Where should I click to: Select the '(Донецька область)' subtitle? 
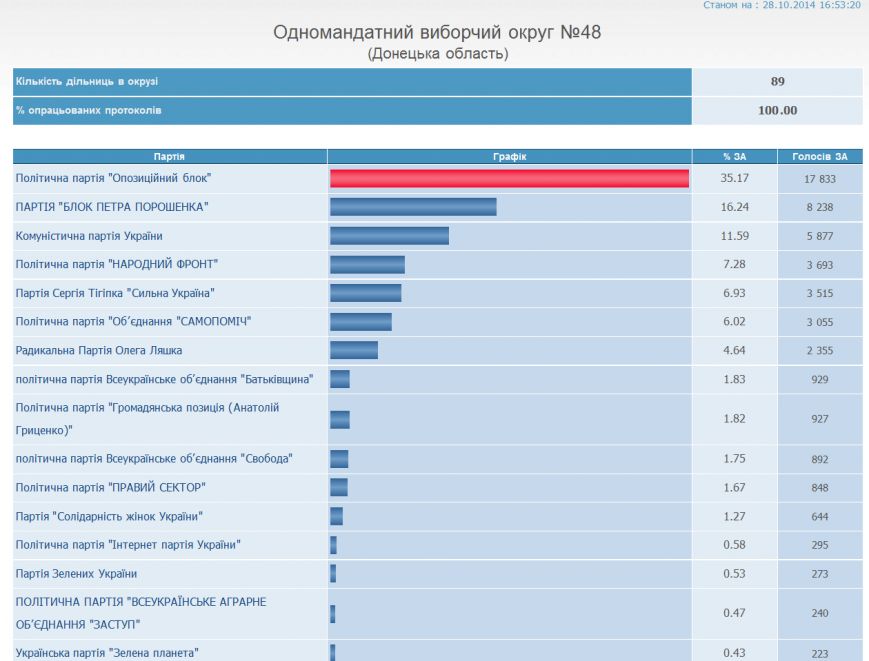(x=437, y=54)
